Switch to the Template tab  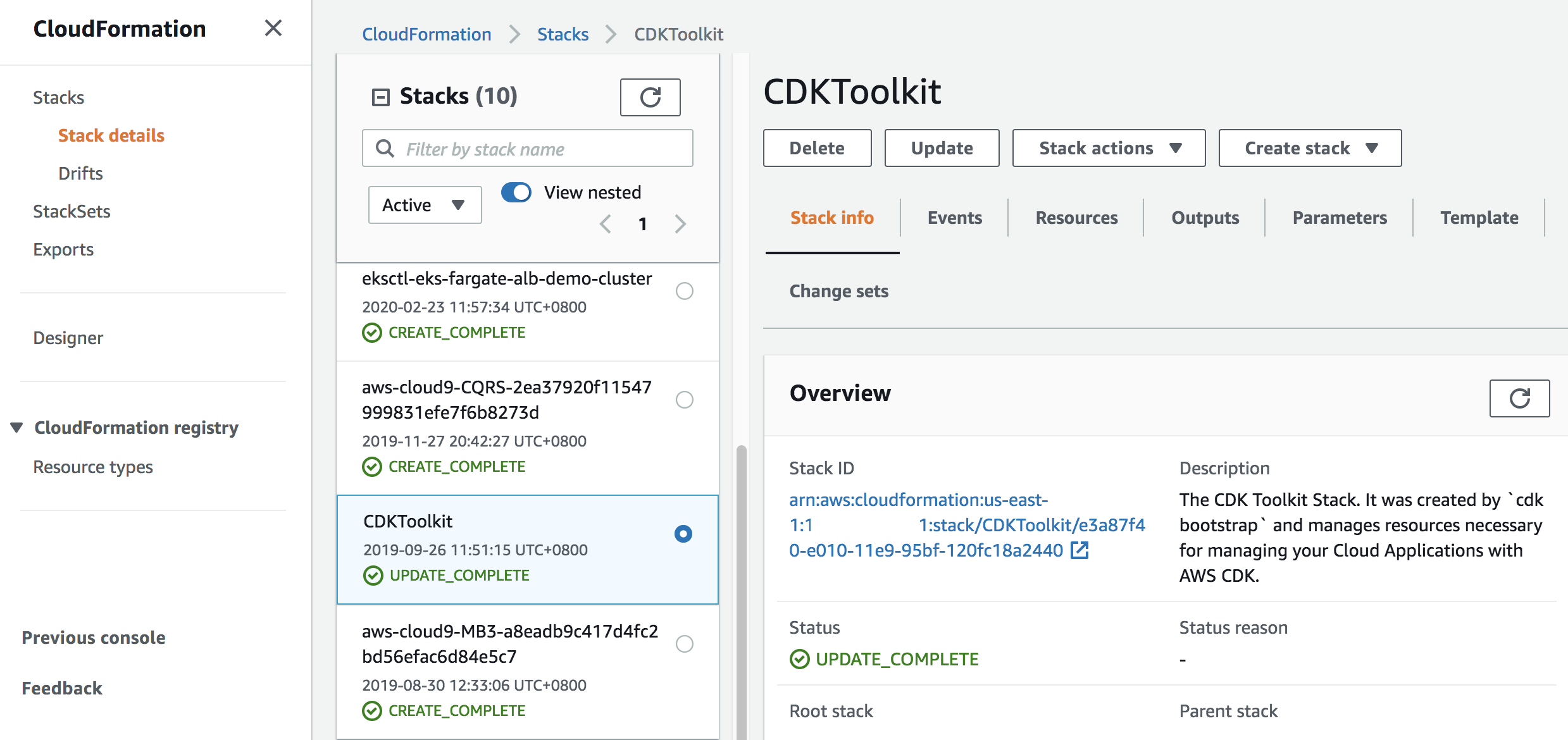pyautogui.click(x=1479, y=218)
